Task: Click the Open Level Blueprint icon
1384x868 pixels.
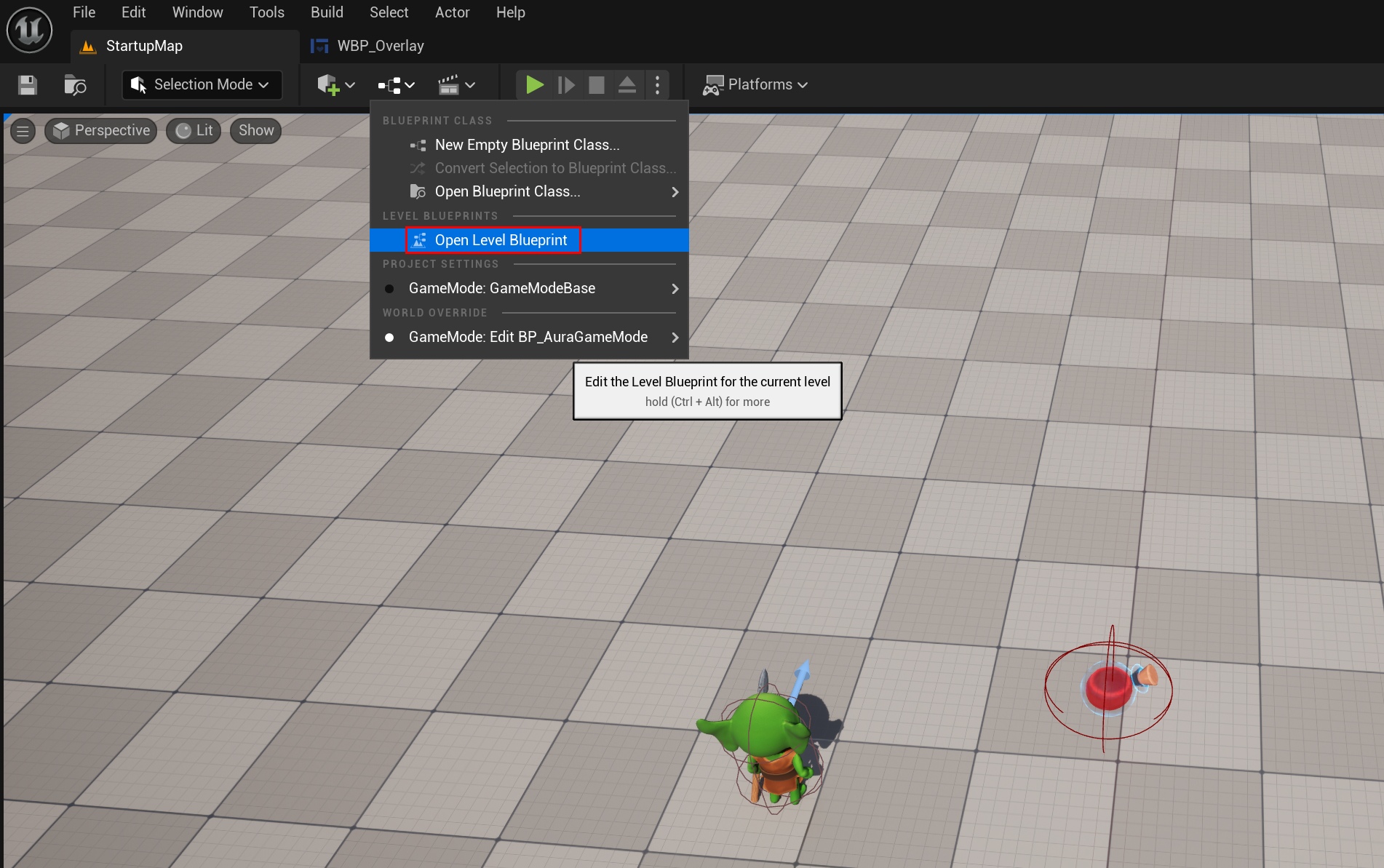Action: (418, 240)
